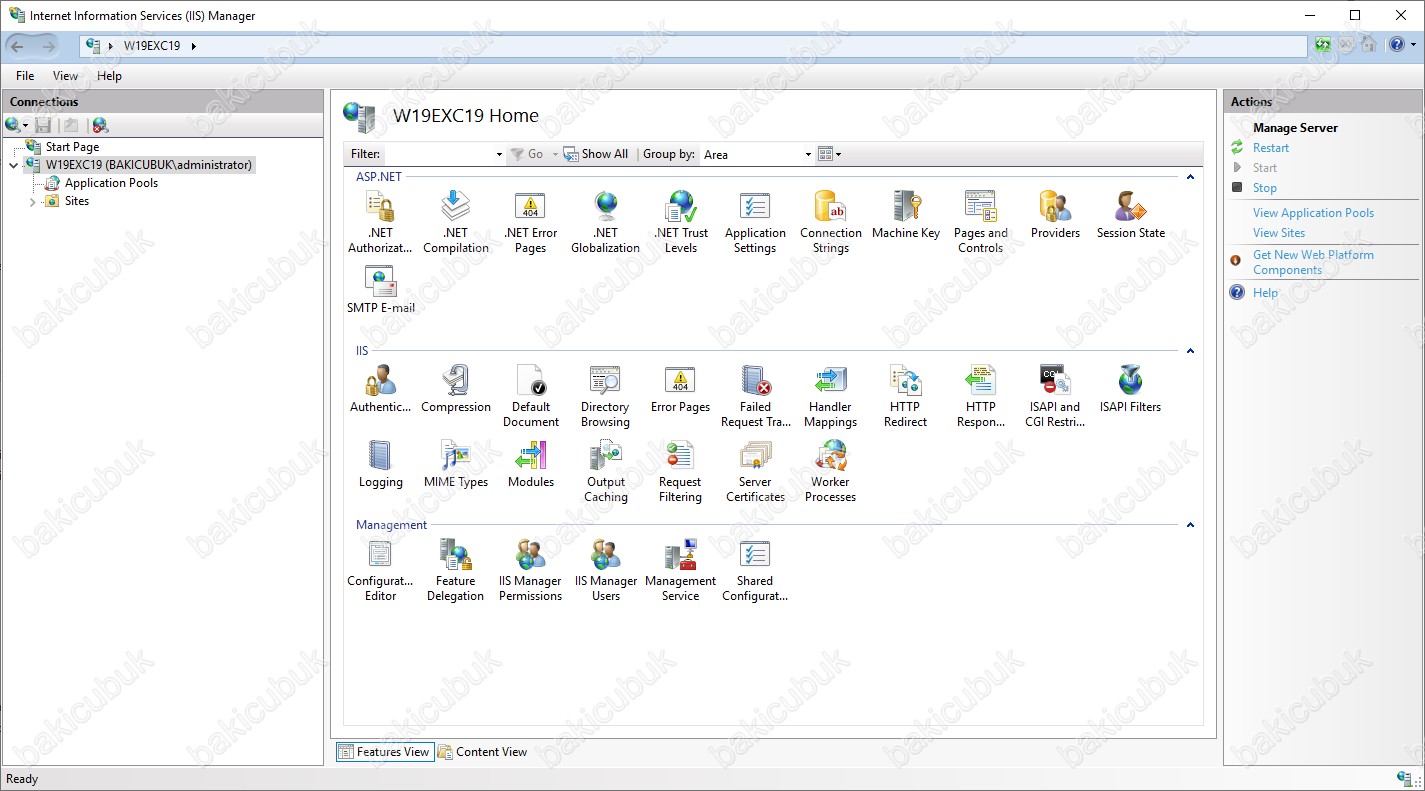The image size is (1425, 791).
Task: Open the Configuration Editor
Action: tap(380, 570)
